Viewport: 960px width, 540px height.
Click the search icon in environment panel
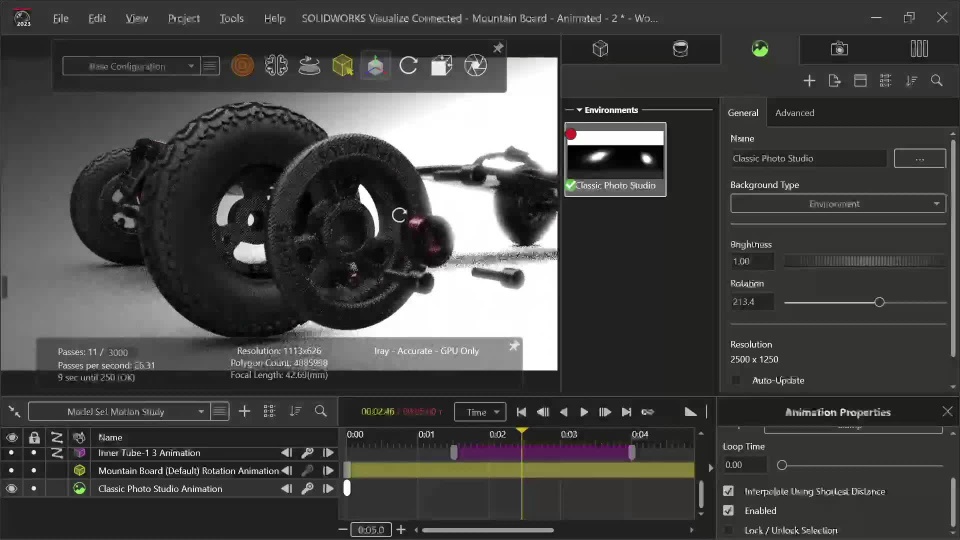coord(937,81)
